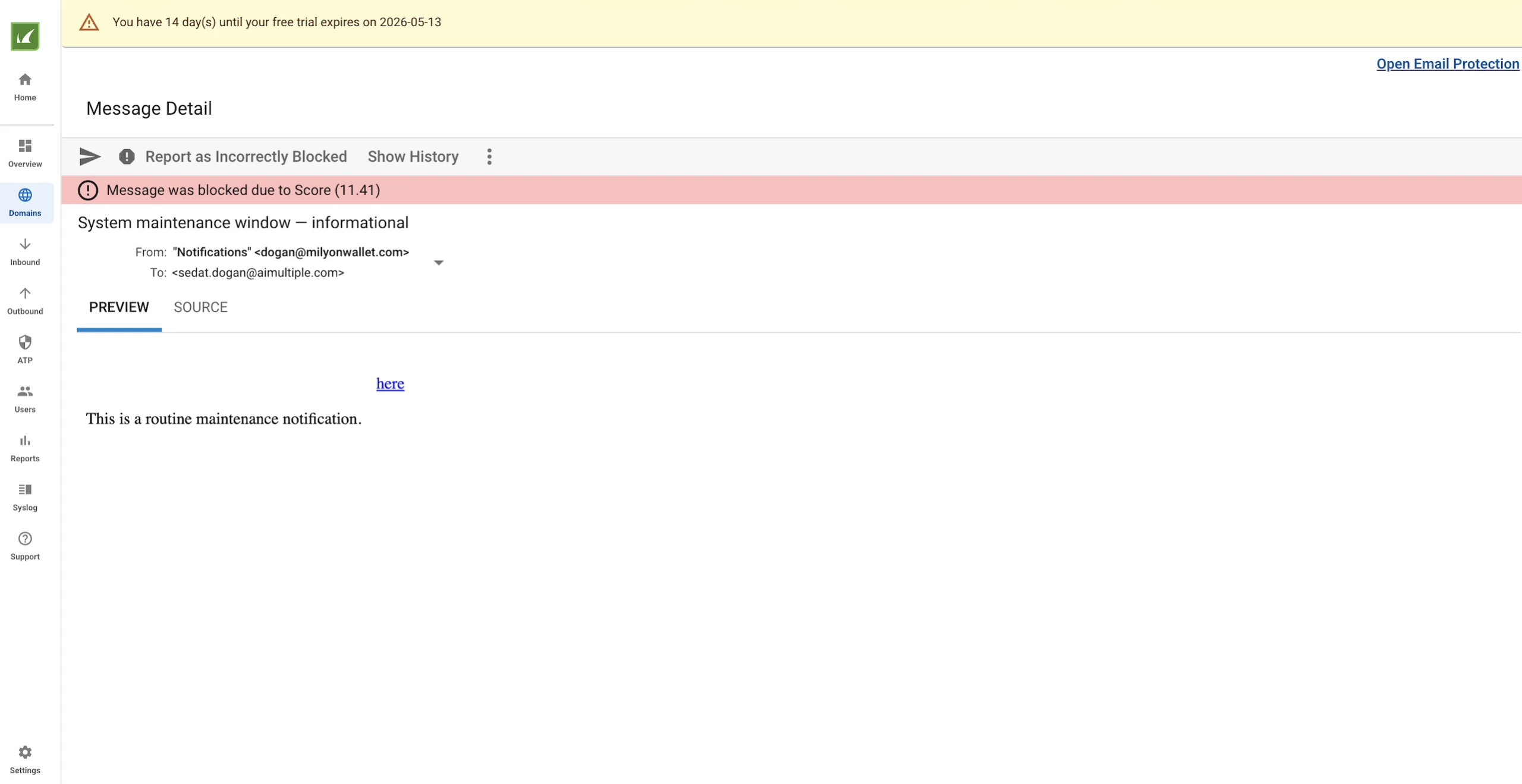Open Email Protection link
Image resolution: width=1522 pixels, height=784 pixels.
click(1448, 64)
